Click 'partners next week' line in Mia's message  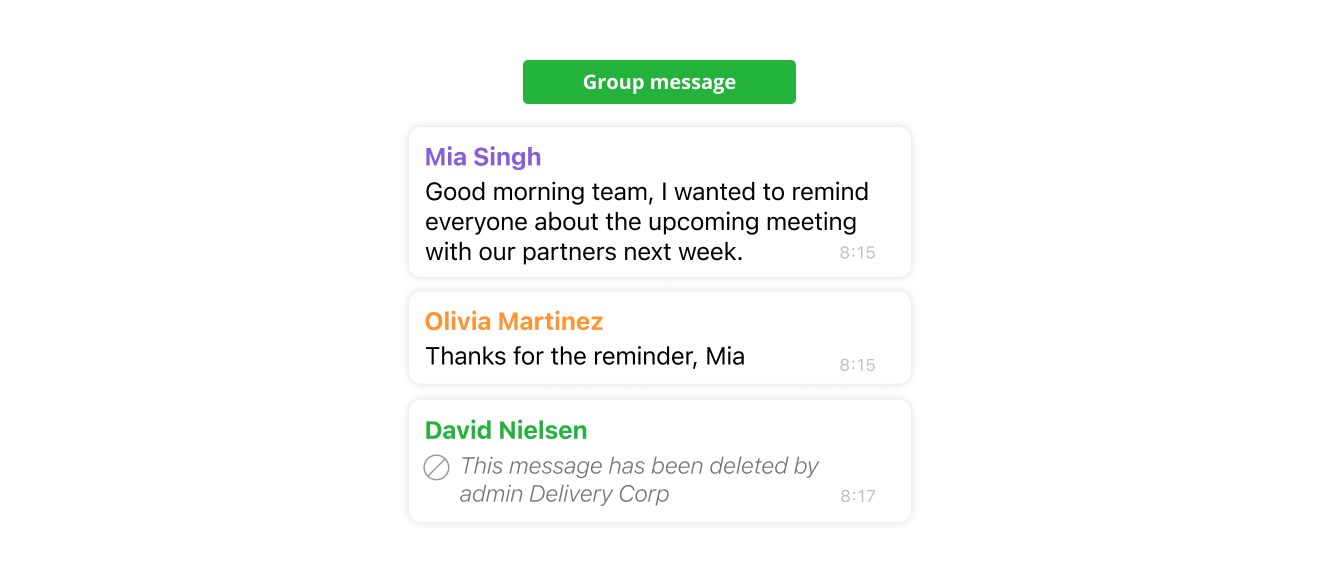point(632,251)
